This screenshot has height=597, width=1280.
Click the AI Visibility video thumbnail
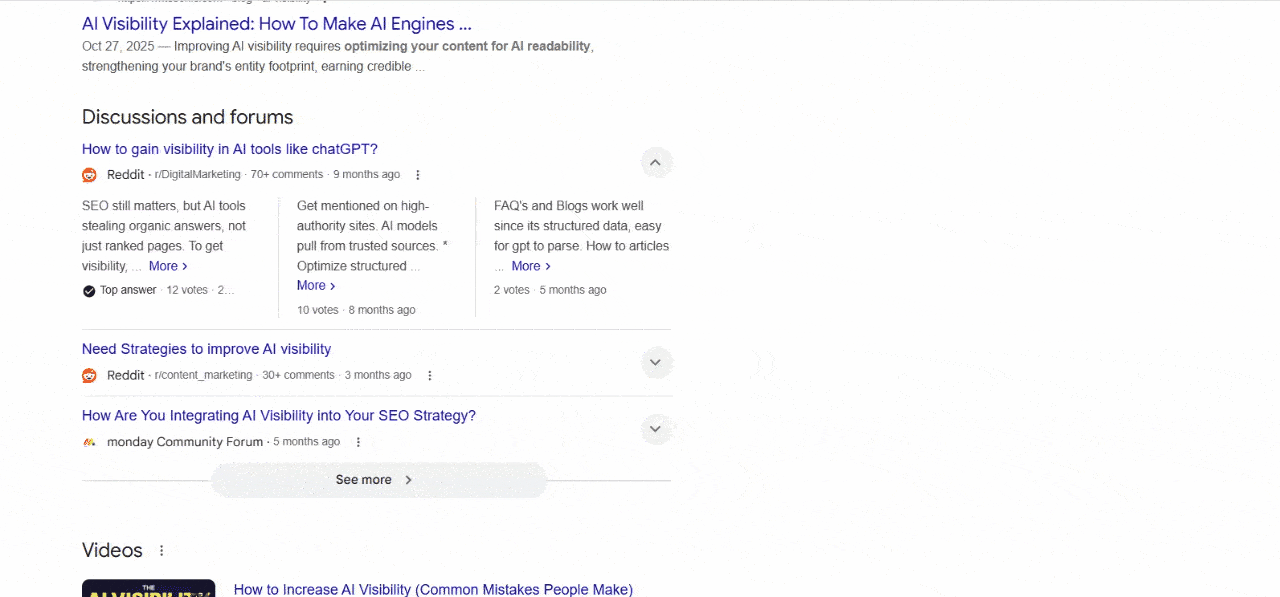click(x=148, y=589)
